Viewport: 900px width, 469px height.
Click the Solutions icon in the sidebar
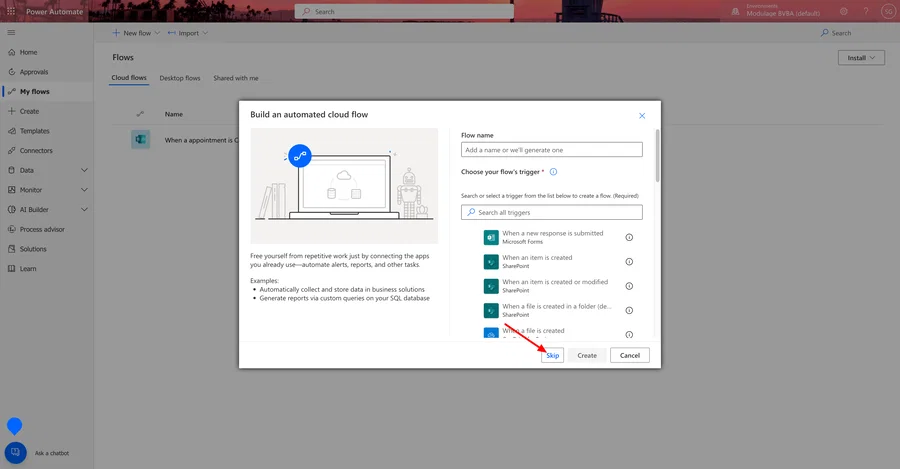point(11,249)
